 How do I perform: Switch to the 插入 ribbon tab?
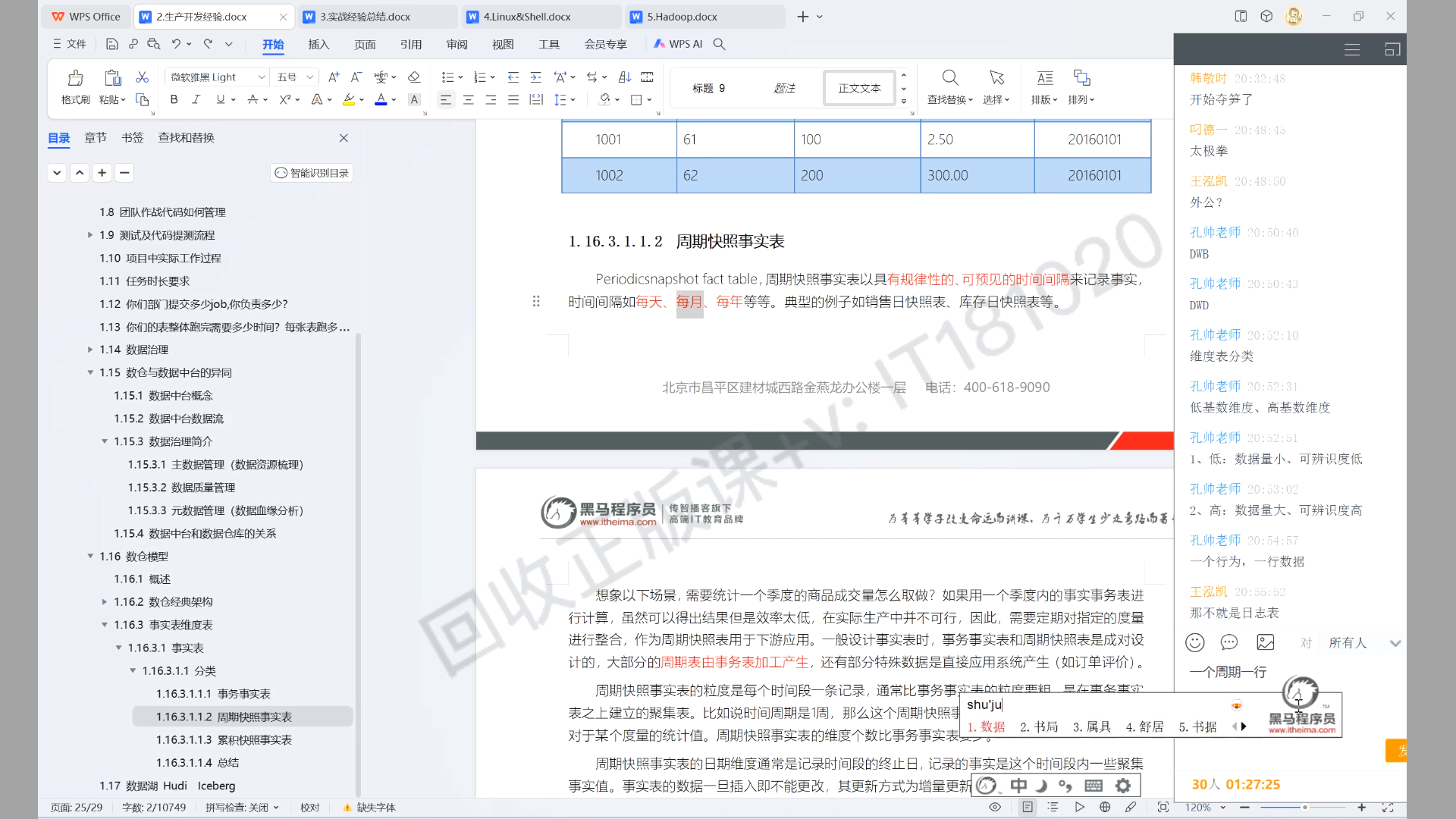pos(318,44)
